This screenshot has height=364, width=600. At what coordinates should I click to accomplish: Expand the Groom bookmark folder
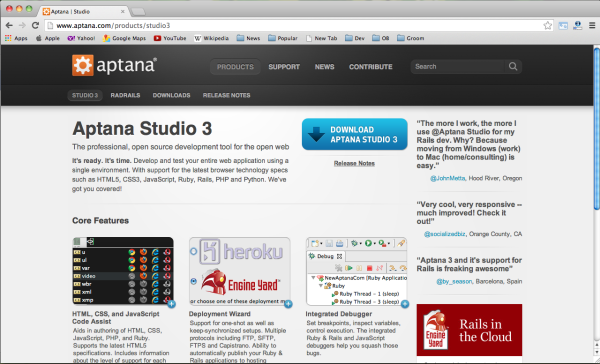(x=411, y=38)
